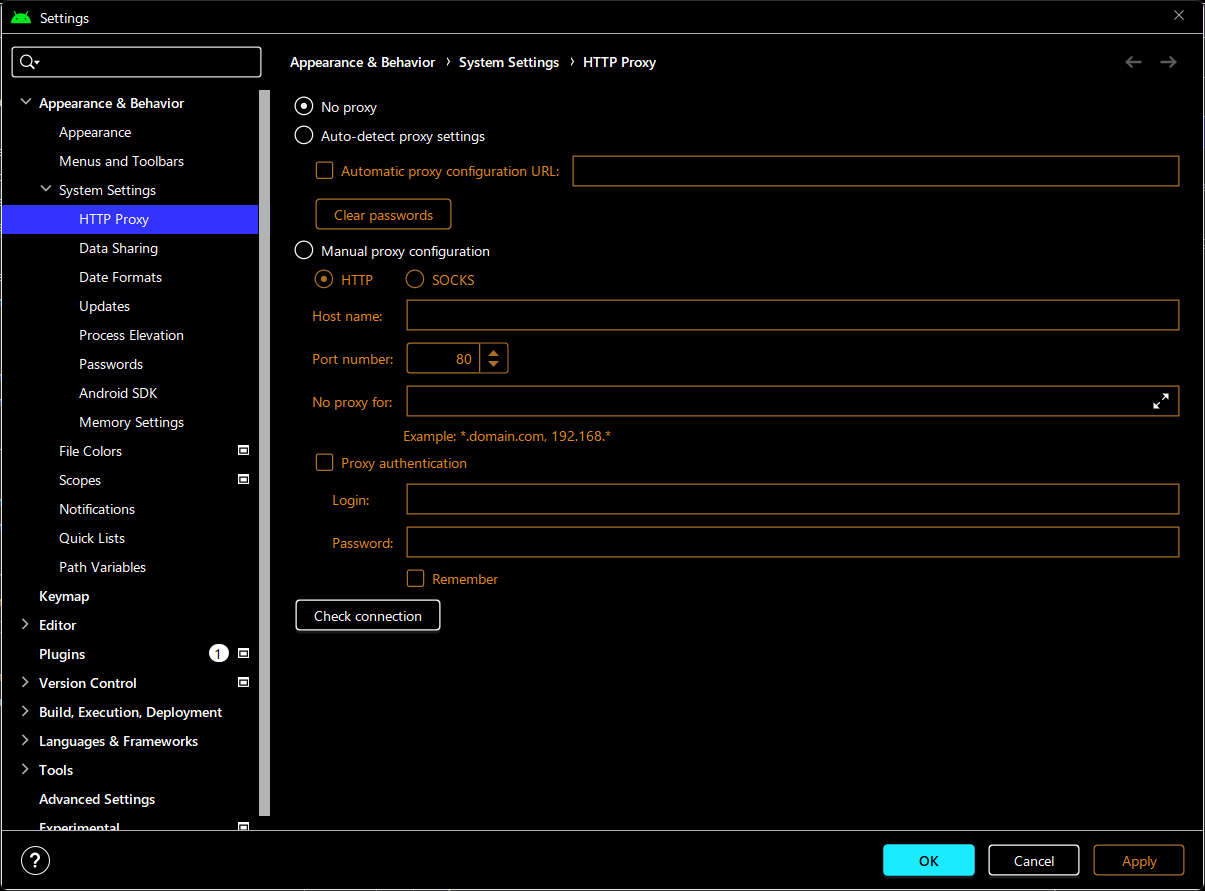
Task: Expand the Editor settings section
Action: [x=26, y=625]
